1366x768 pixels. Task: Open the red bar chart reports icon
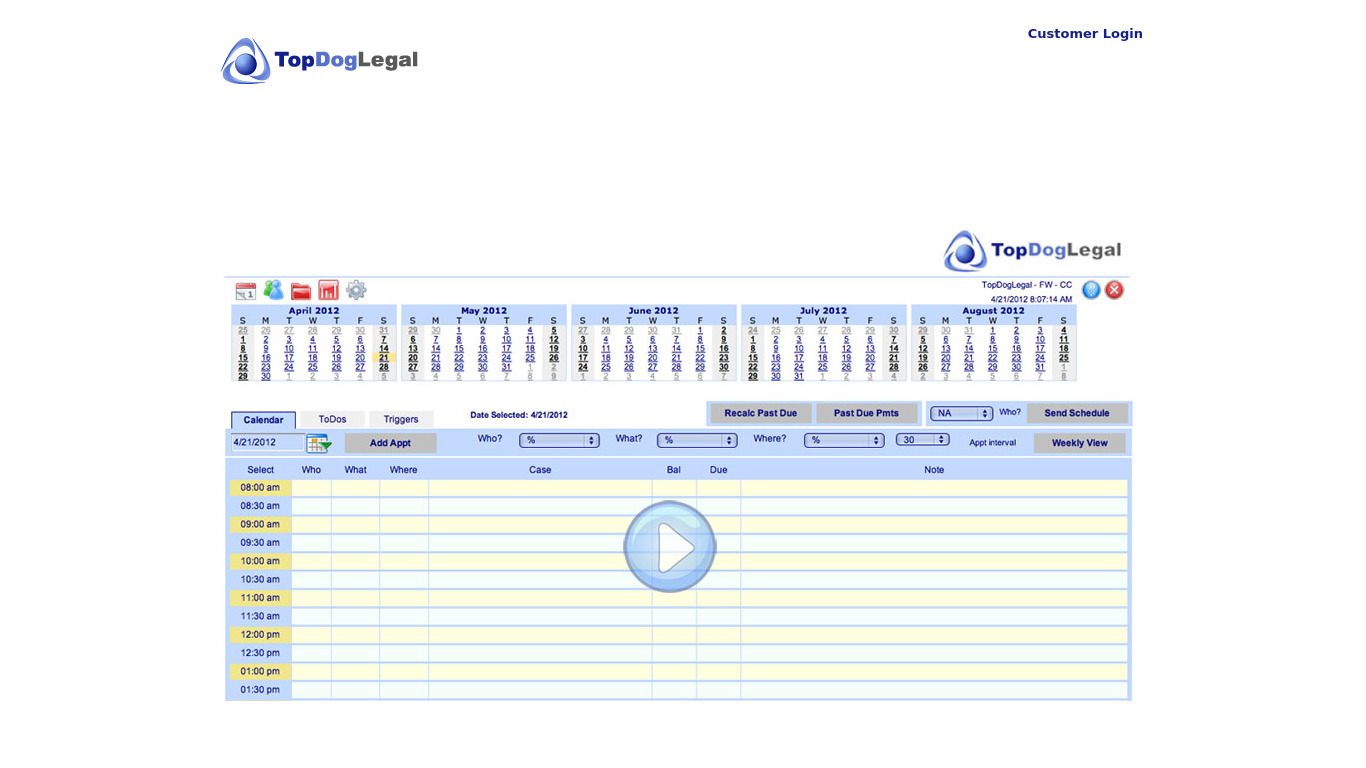328,290
